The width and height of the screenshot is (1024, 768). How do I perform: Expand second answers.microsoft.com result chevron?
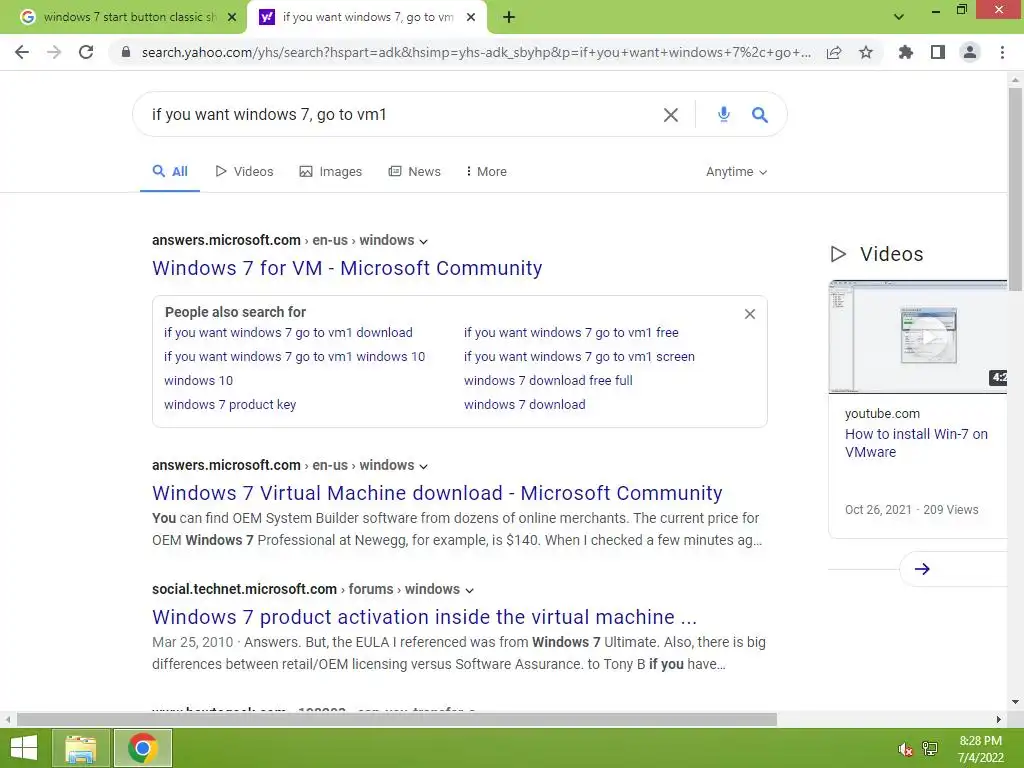[423, 467]
